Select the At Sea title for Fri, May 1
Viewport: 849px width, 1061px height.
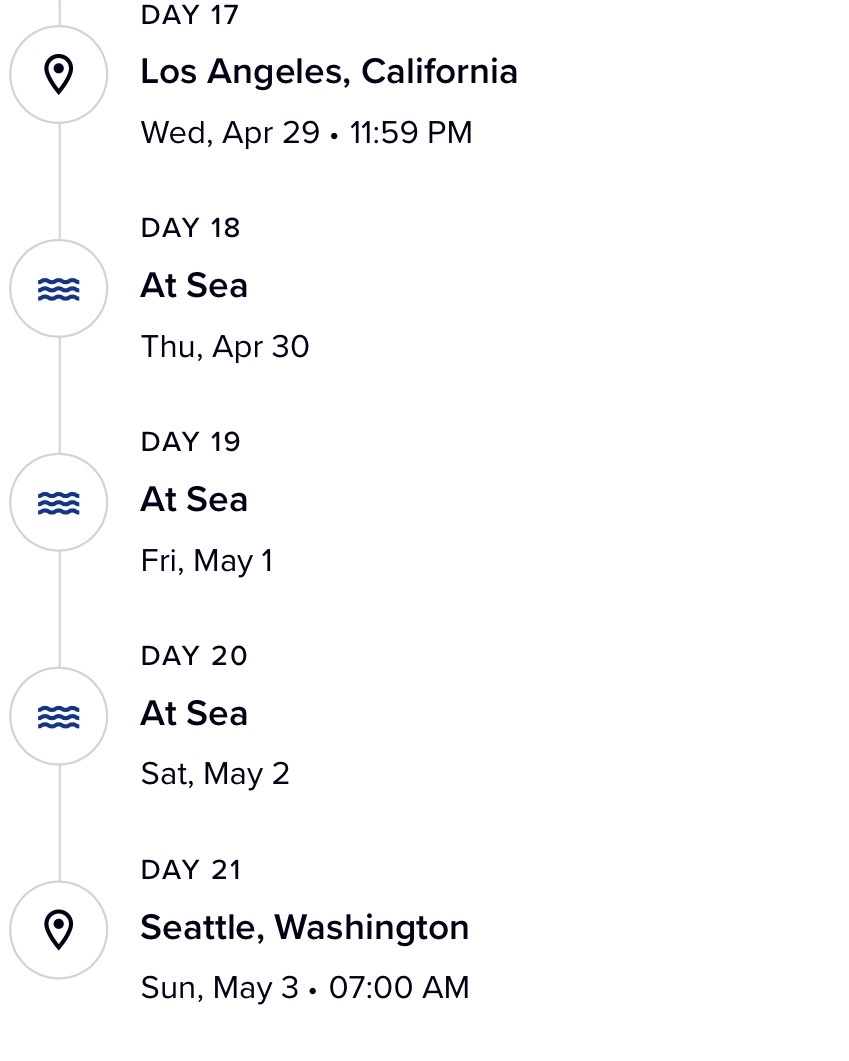194,499
